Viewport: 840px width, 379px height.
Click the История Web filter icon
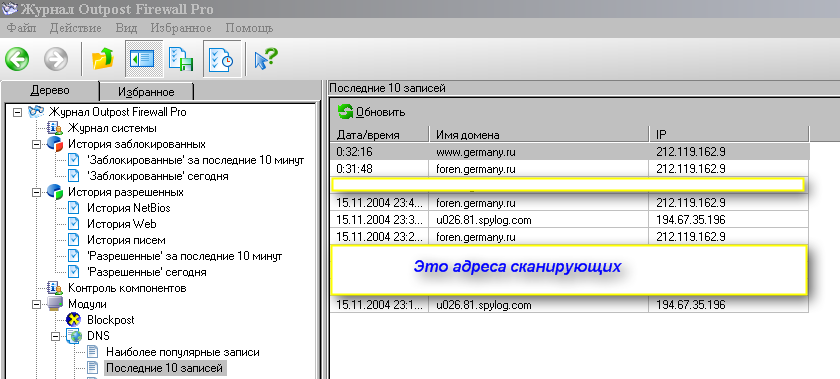point(74,224)
